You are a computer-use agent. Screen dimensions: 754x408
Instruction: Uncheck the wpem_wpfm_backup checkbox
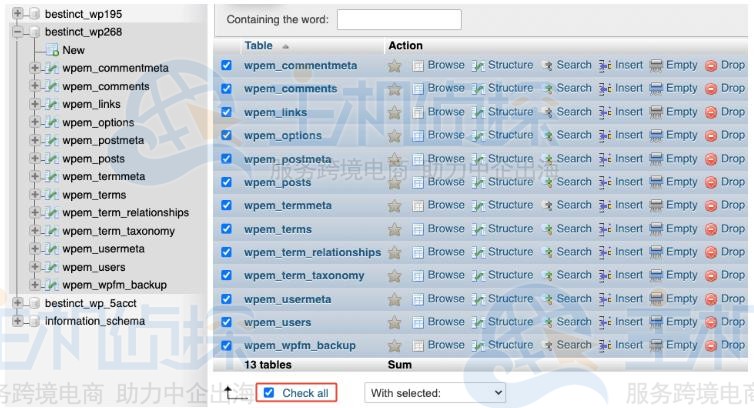[x=226, y=345]
